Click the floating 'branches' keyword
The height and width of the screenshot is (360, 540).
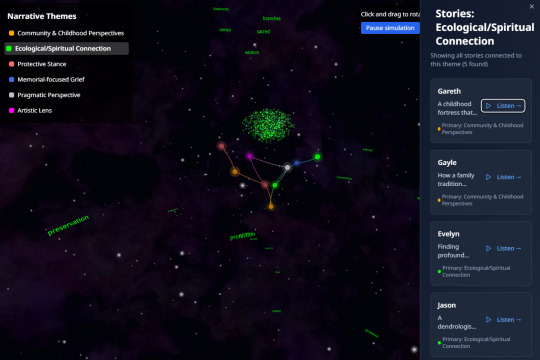click(x=272, y=18)
